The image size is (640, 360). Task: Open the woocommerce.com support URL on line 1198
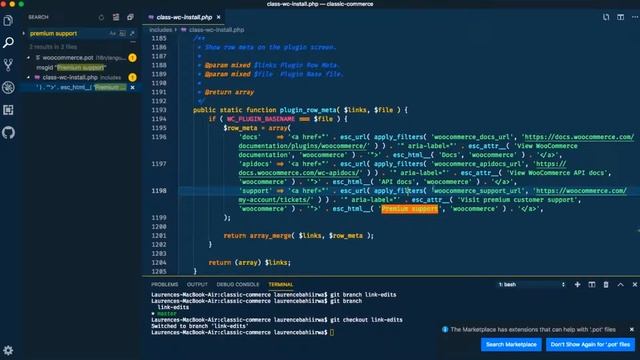pos(580,191)
